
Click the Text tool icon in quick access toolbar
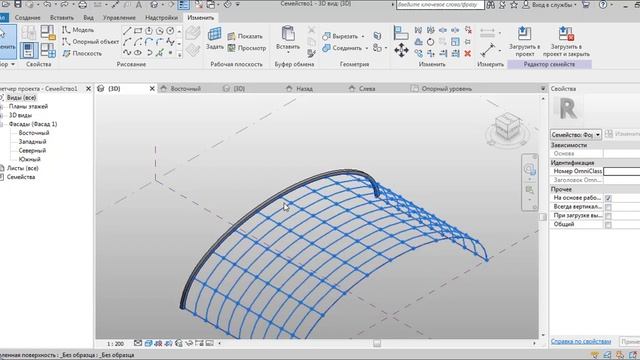coord(138,4)
